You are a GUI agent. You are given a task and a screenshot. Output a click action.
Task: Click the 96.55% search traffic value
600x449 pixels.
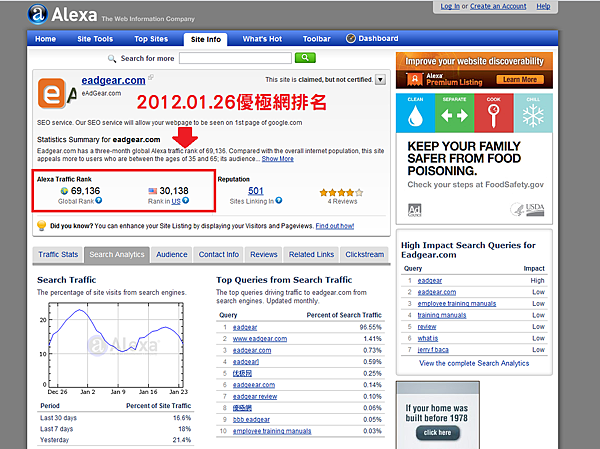(370, 327)
